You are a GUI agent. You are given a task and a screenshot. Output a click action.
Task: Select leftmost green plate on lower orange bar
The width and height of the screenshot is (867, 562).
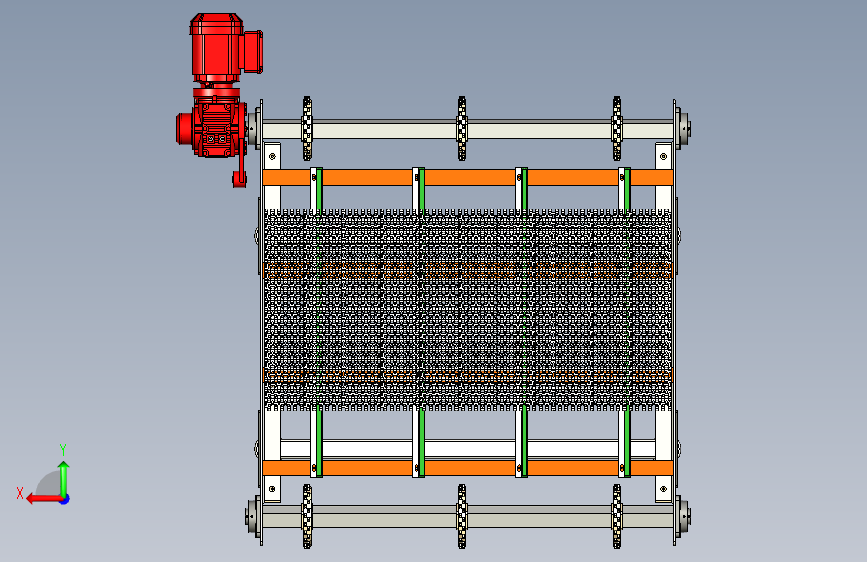coord(319,441)
